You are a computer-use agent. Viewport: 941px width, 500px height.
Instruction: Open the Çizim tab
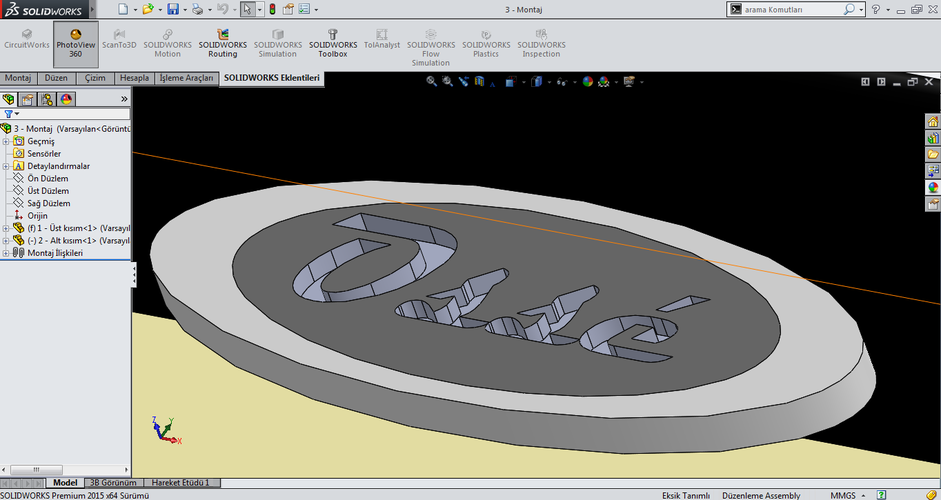[x=95, y=78]
